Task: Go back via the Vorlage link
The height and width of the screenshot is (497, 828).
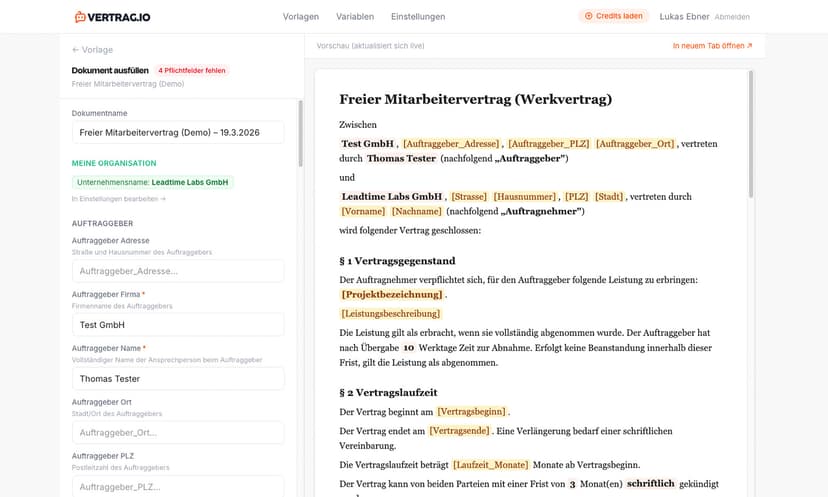Action: (x=92, y=50)
